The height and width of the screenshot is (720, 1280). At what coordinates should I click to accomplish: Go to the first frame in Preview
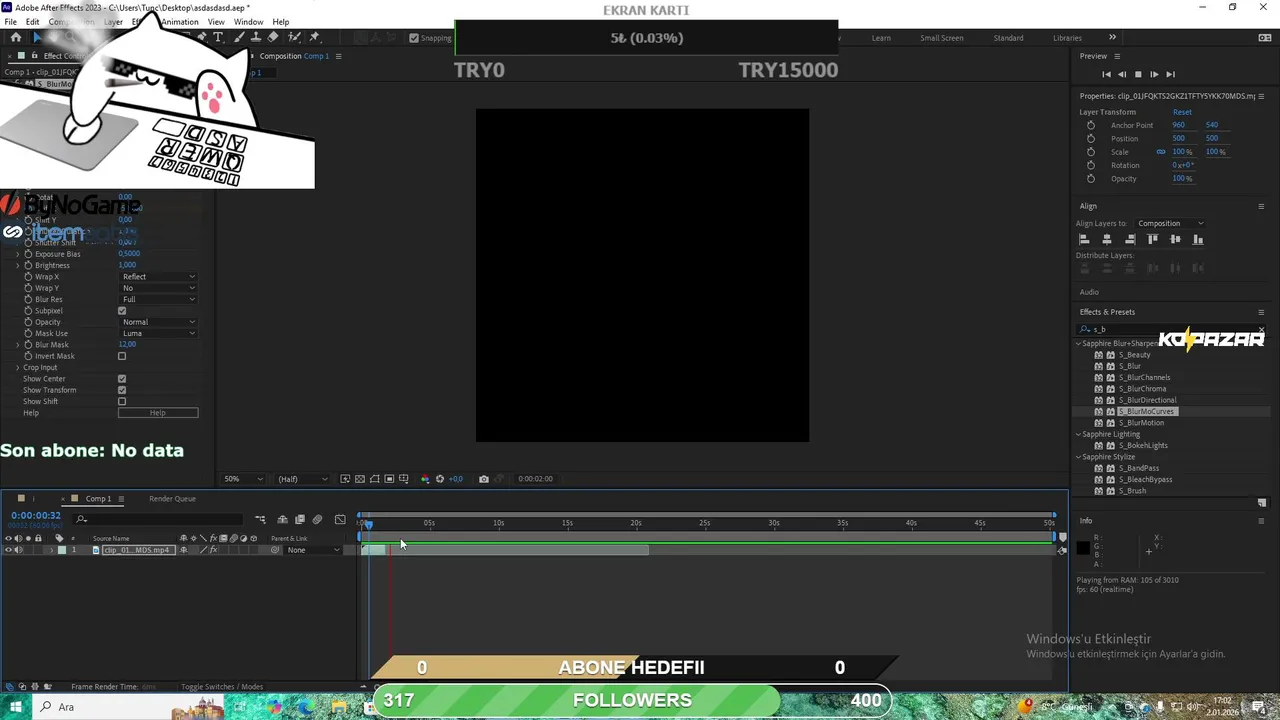tap(1106, 74)
